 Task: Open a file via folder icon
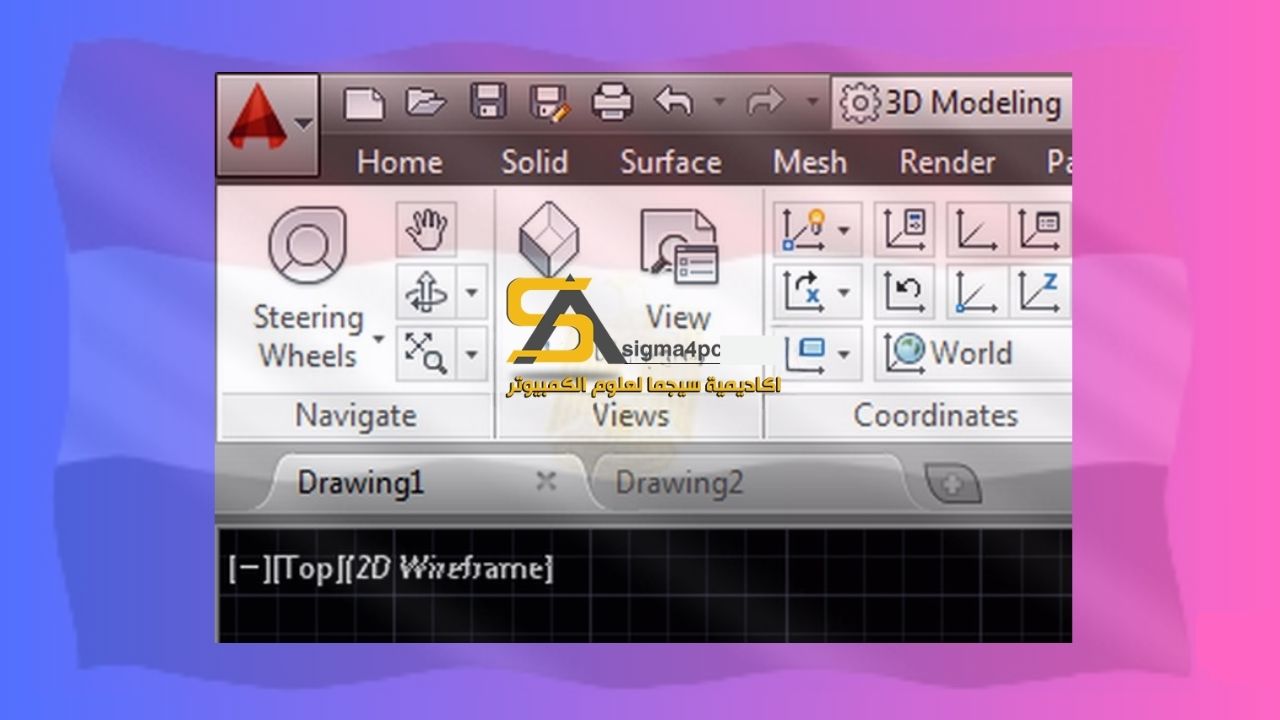[425, 101]
